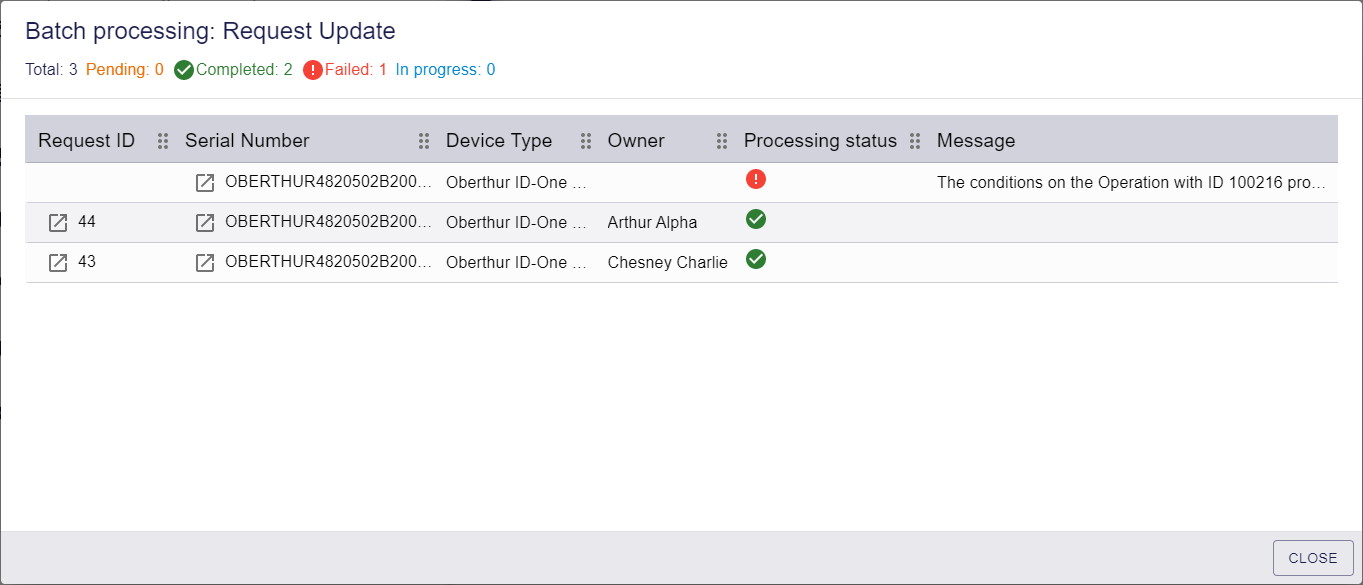Open Arthur Alpha's device serial link icon
Screen dimensions: 1363x585
coord(205,222)
